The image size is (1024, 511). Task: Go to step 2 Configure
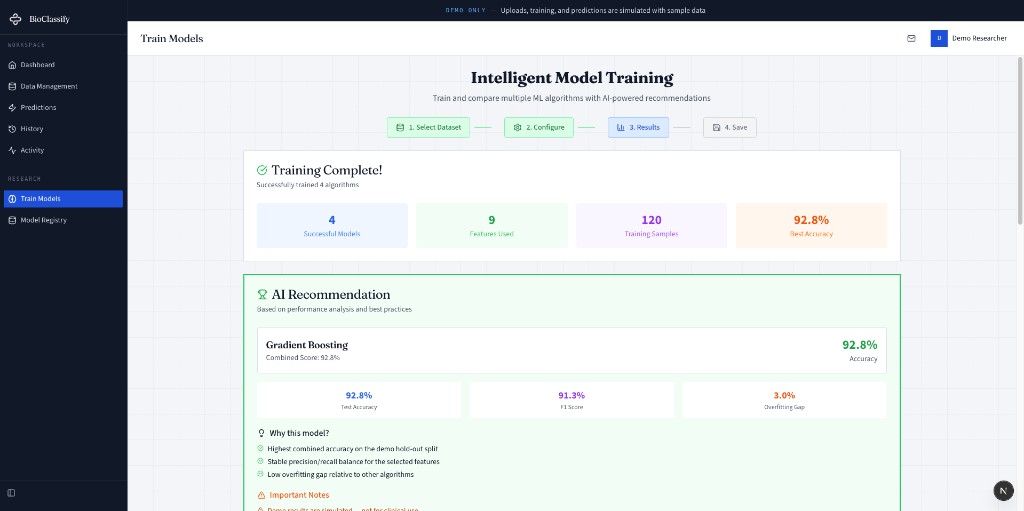(539, 127)
